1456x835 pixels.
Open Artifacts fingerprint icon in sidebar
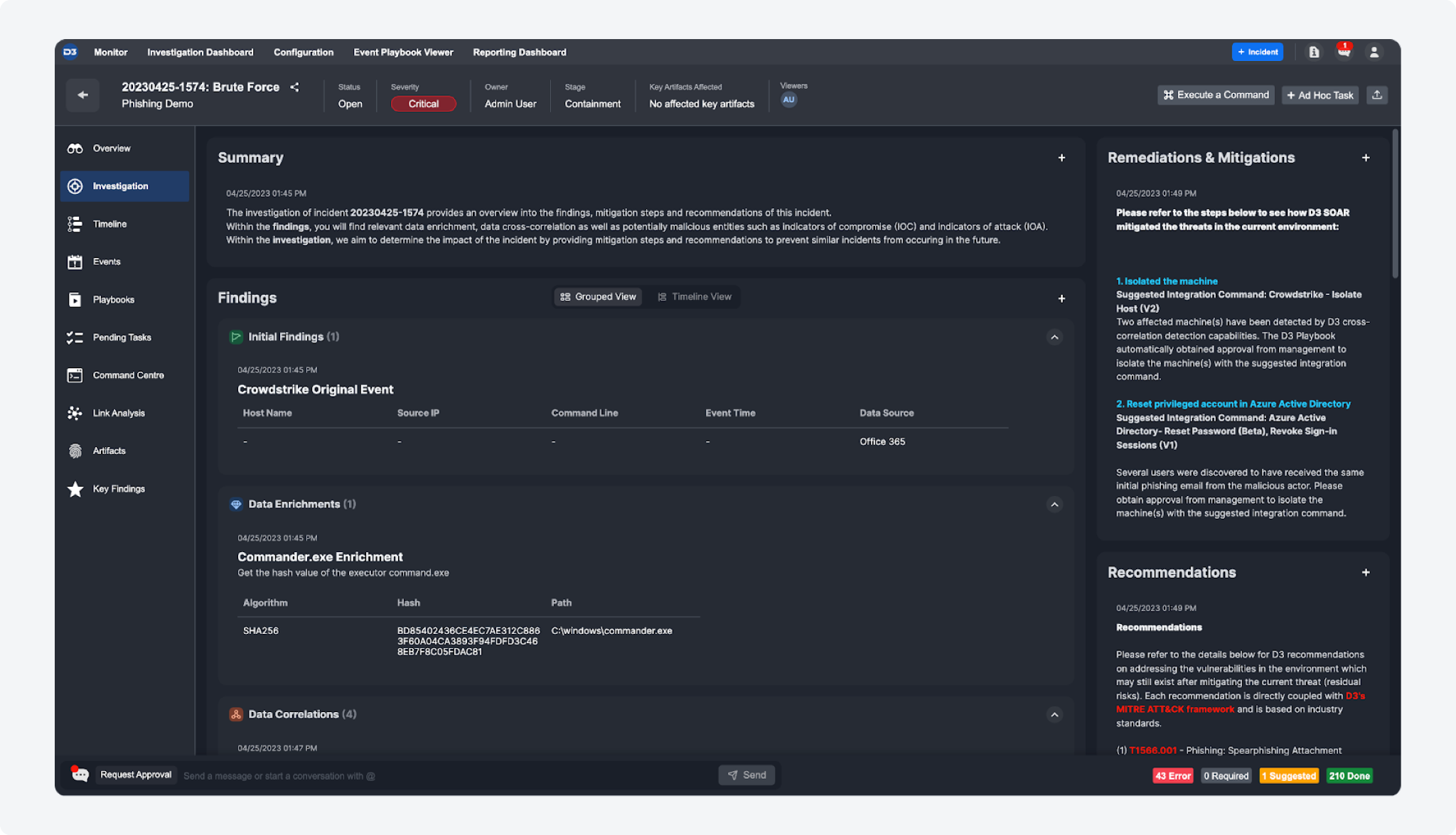tap(75, 451)
